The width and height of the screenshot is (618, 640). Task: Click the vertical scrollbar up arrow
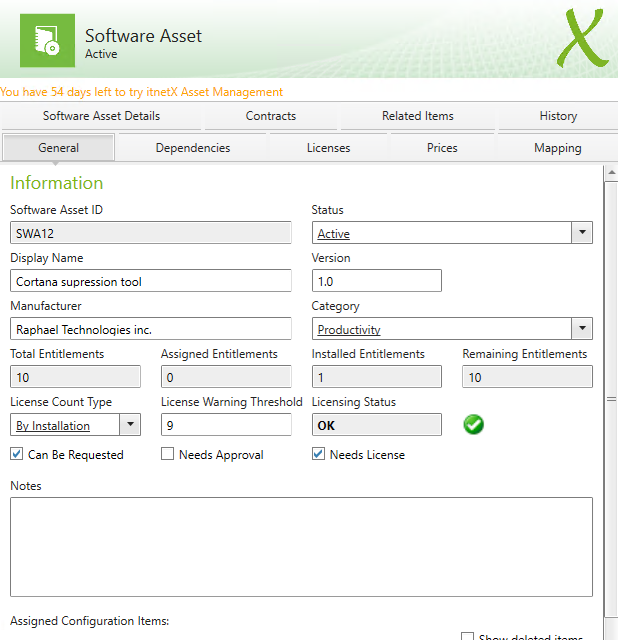click(611, 174)
